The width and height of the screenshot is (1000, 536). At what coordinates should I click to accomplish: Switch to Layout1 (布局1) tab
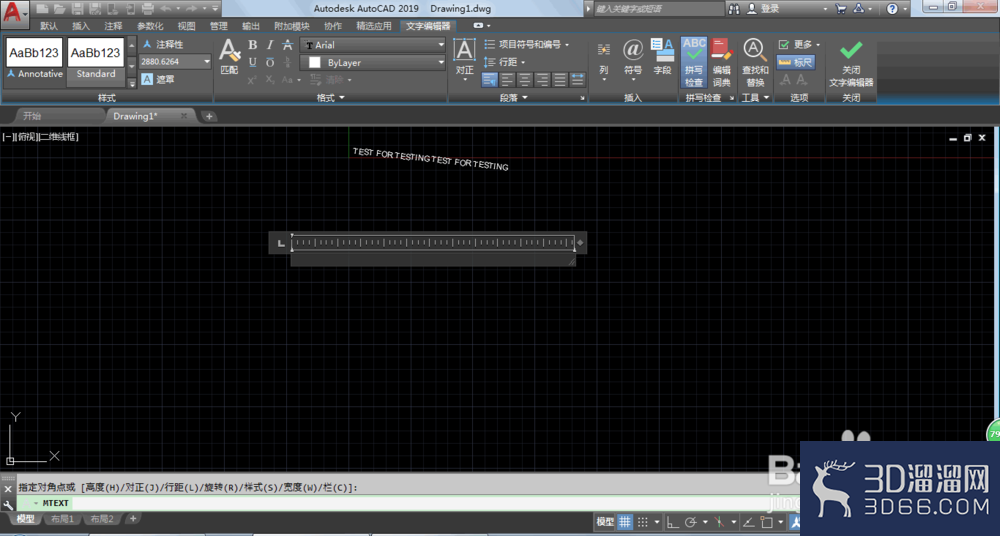(62, 519)
